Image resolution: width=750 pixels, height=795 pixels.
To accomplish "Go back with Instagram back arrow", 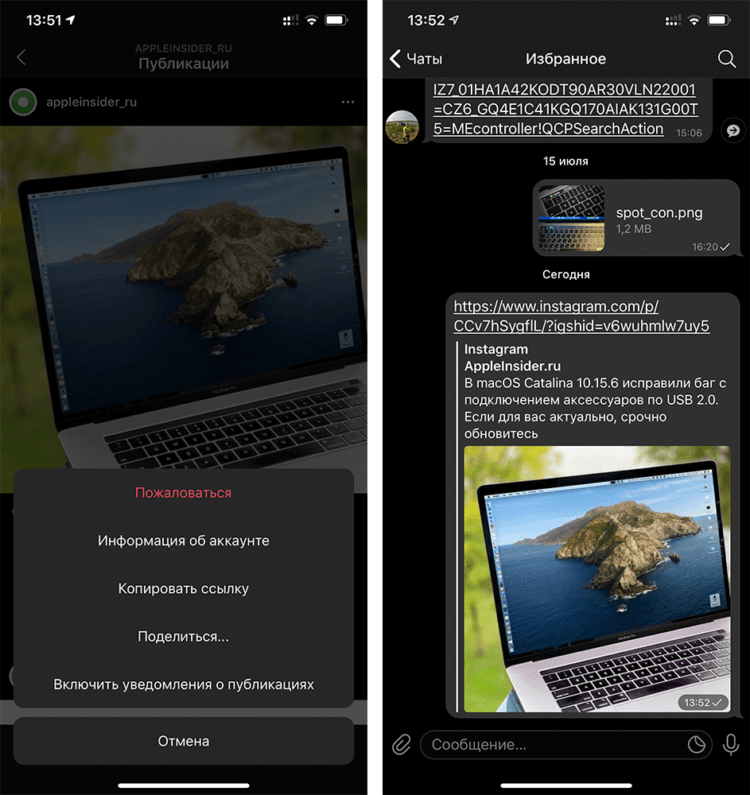I will [x=21, y=57].
